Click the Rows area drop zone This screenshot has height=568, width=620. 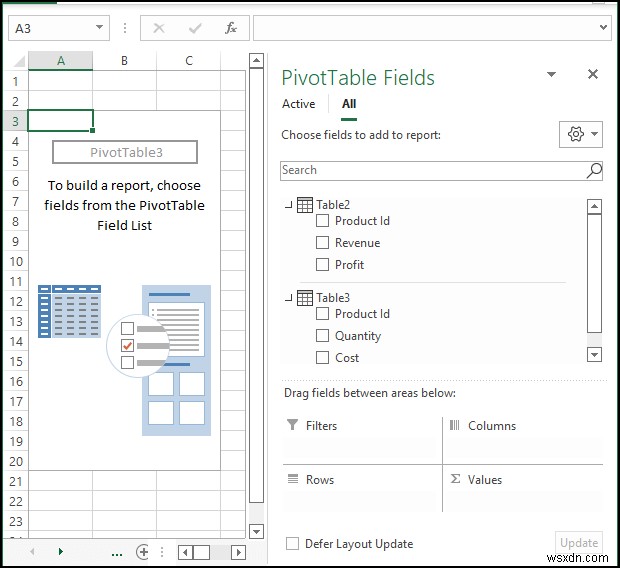(x=359, y=502)
